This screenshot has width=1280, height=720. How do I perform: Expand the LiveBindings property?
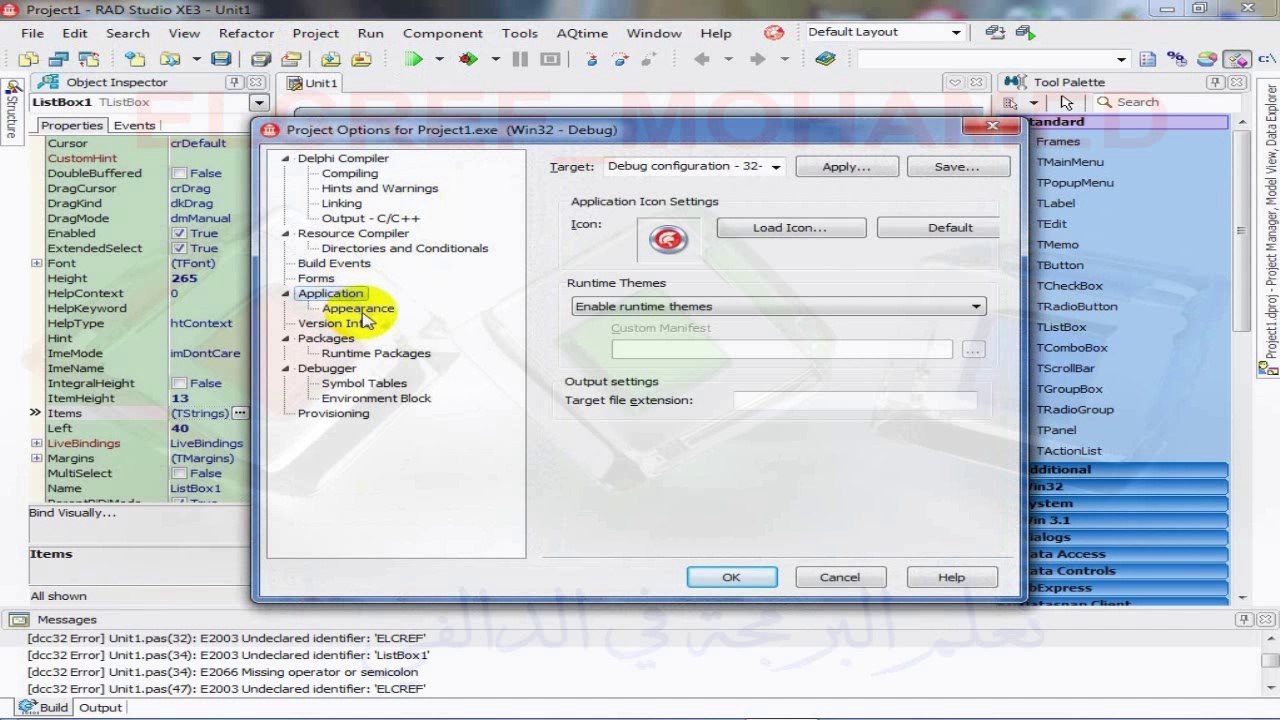click(x=37, y=443)
